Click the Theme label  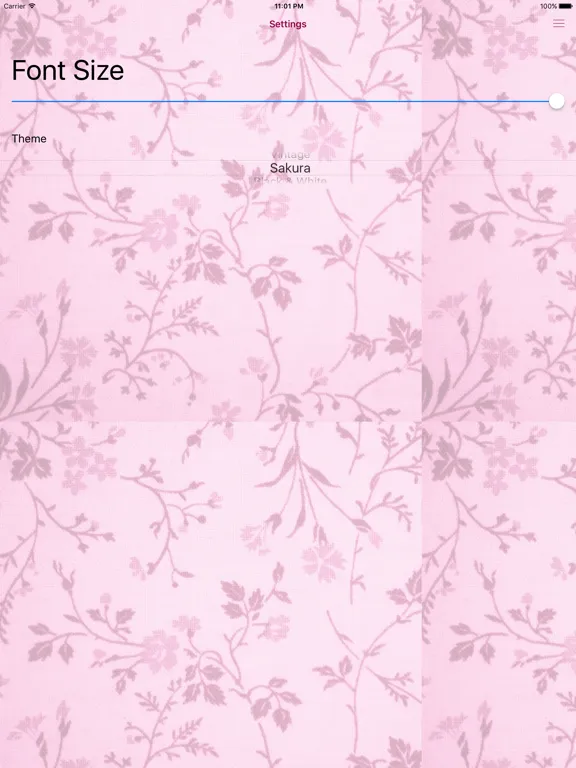pyautogui.click(x=29, y=139)
